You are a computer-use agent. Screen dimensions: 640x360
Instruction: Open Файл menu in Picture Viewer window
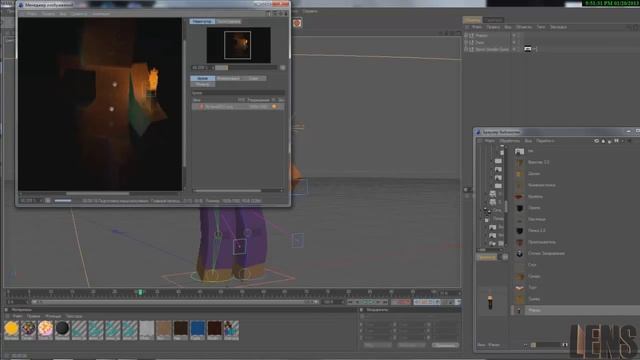[31, 13]
